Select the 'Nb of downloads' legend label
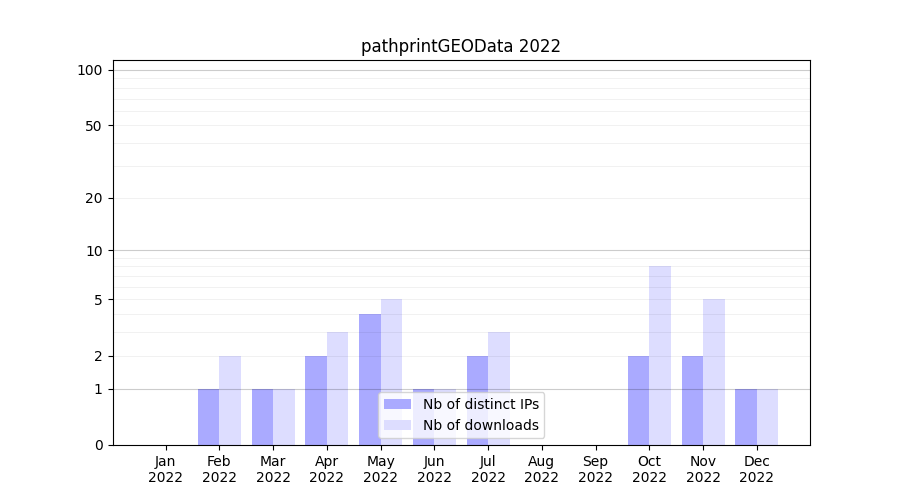The image size is (900, 500). 480,425
